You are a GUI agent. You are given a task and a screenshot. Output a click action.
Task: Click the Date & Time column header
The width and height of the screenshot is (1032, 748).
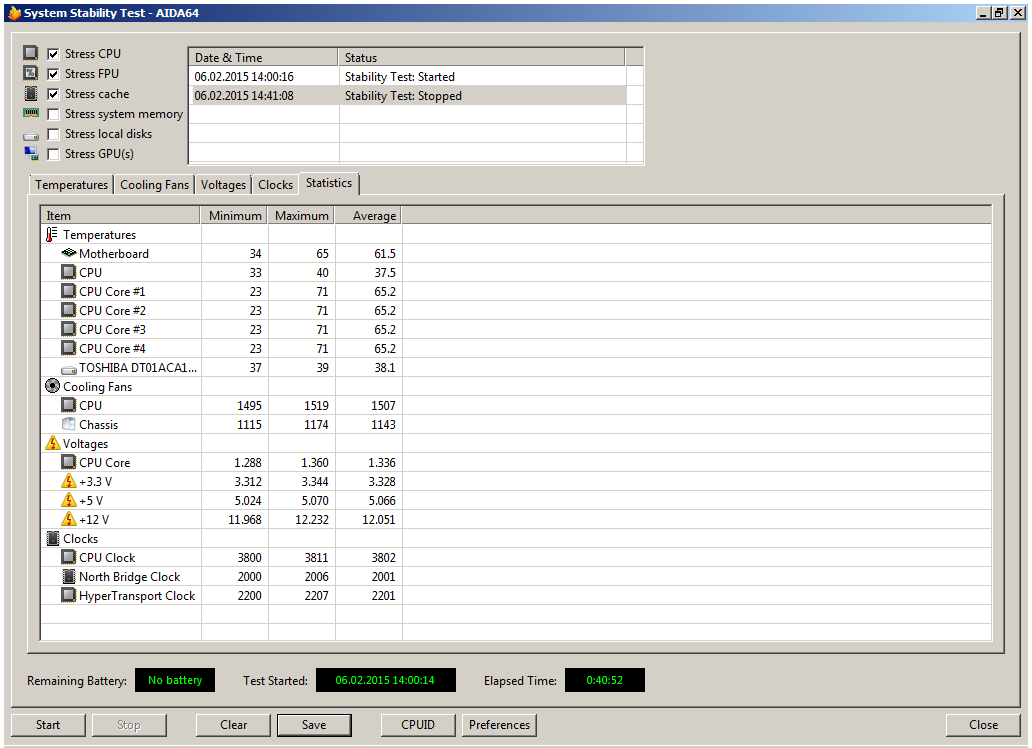[x=263, y=57]
